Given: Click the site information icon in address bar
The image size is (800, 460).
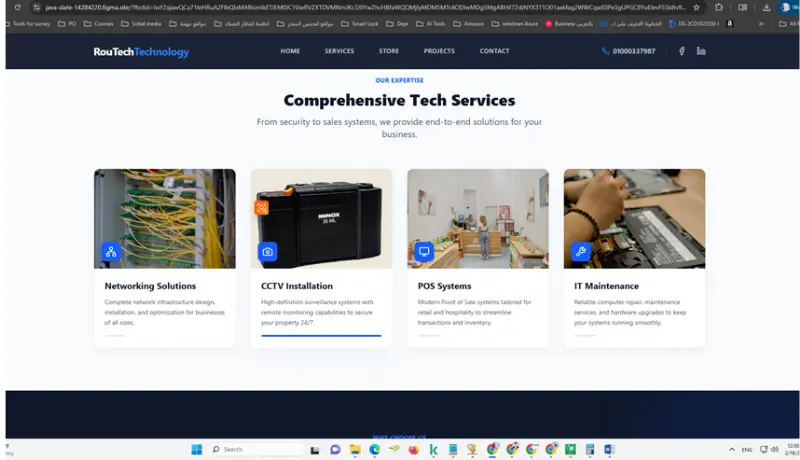Looking at the screenshot, I should [x=36, y=8].
